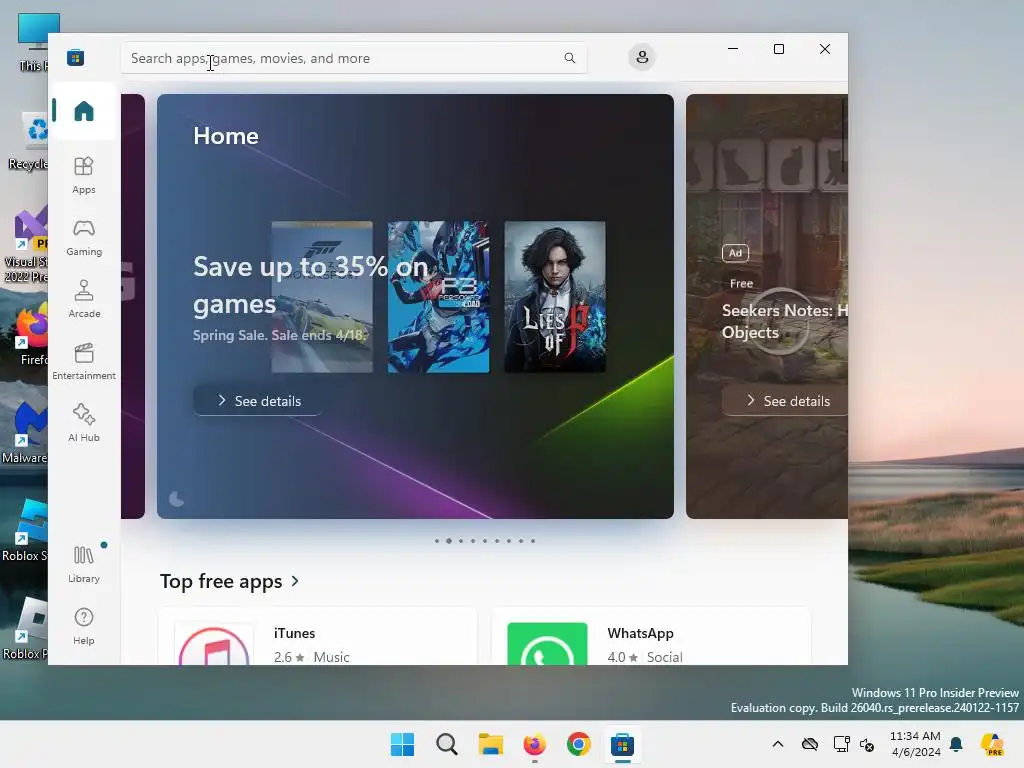Click the Copilot preview icon in taskbar

993,744
